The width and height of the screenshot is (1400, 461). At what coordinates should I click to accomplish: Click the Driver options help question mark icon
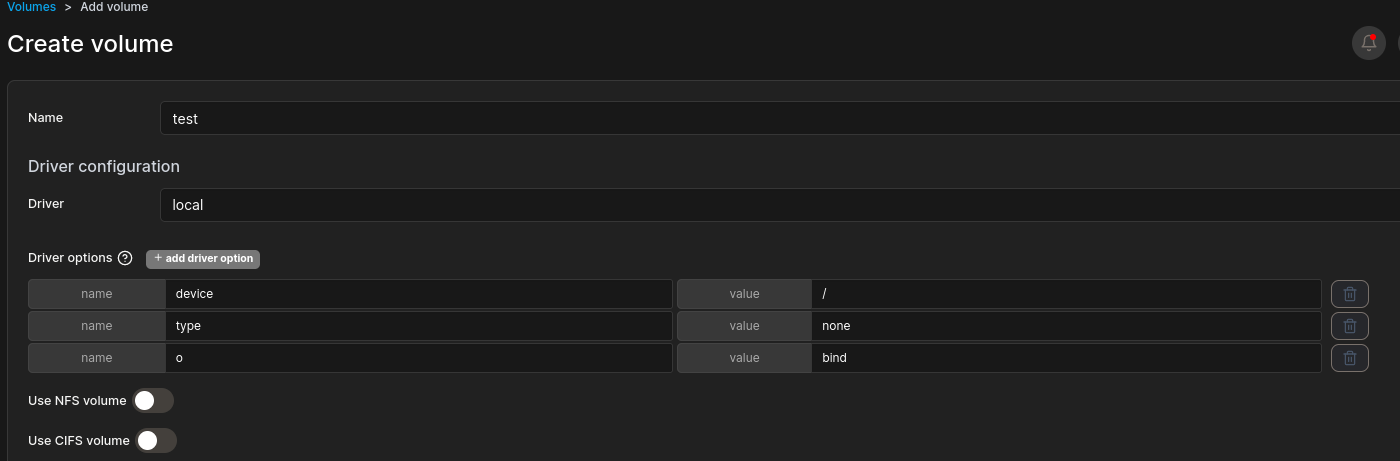[125, 258]
